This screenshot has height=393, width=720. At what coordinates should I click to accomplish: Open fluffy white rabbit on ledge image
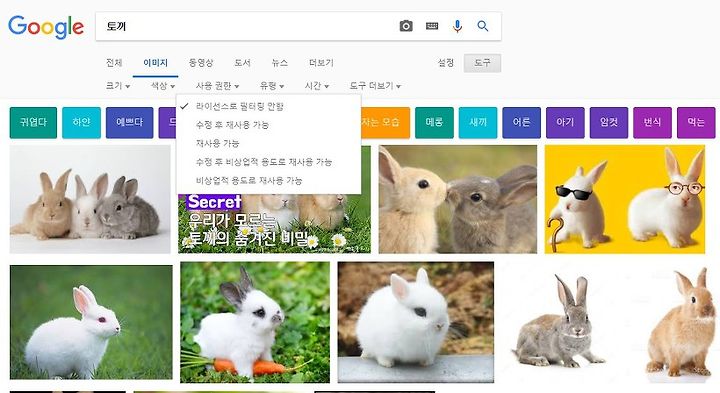(x=416, y=322)
